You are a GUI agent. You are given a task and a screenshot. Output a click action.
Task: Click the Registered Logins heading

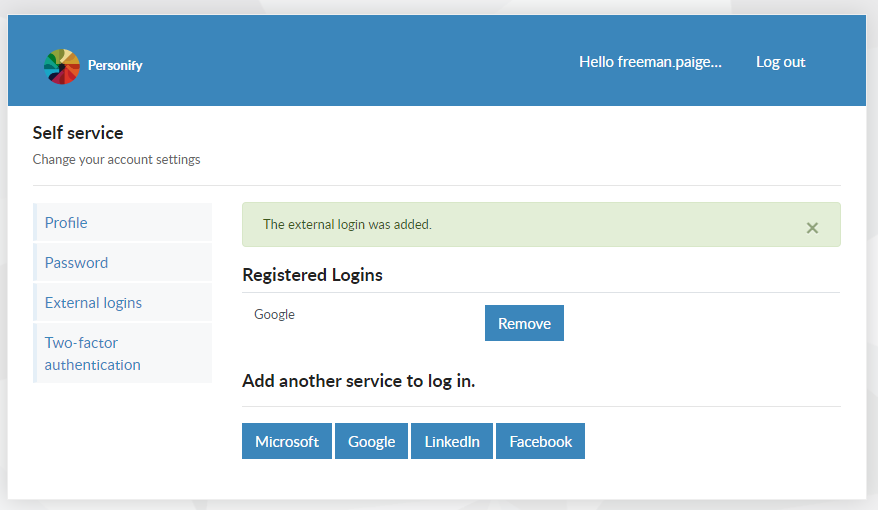coord(312,275)
